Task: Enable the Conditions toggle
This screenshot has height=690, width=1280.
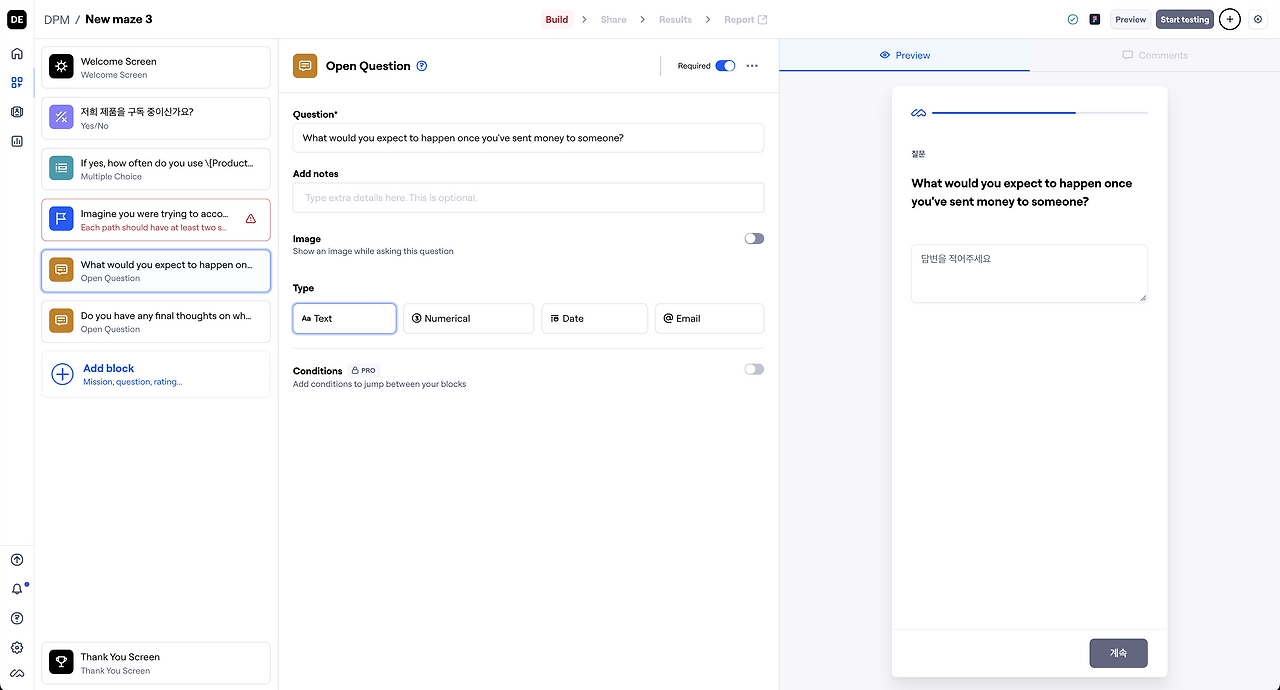Action: 754,369
